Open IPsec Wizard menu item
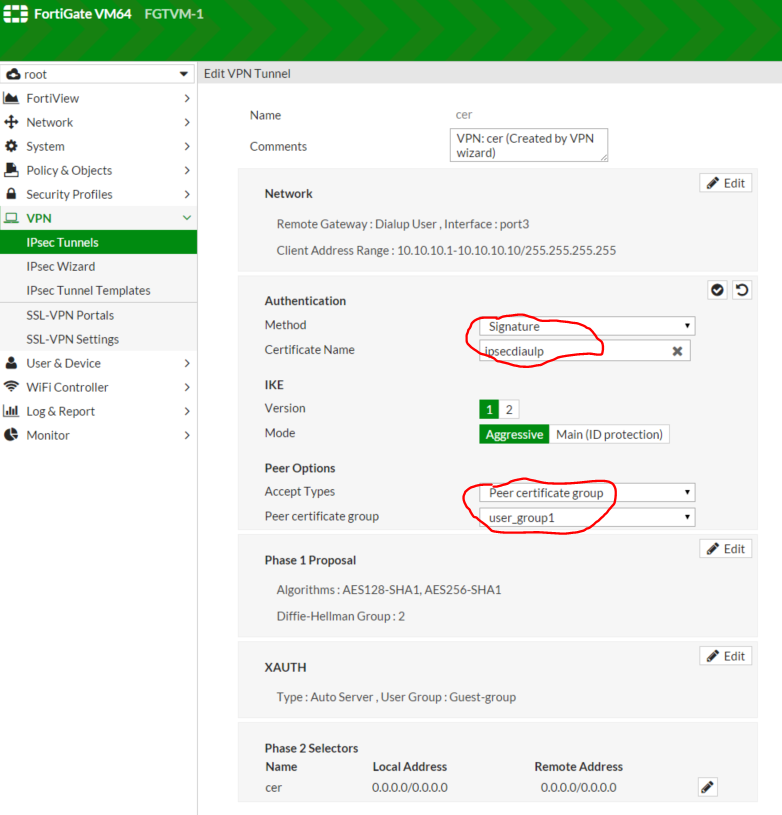Viewport: 782px width, 815px height. tap(61, 266)
